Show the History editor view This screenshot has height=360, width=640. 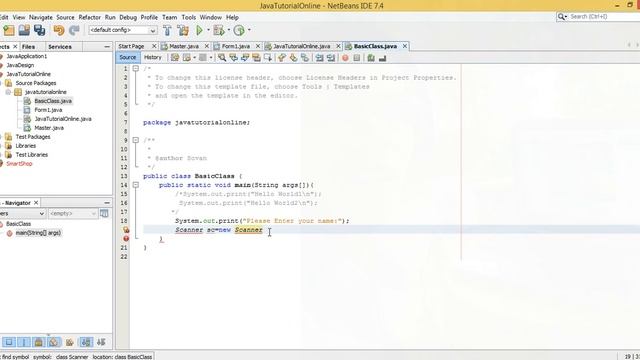click(x=153, y=58)
